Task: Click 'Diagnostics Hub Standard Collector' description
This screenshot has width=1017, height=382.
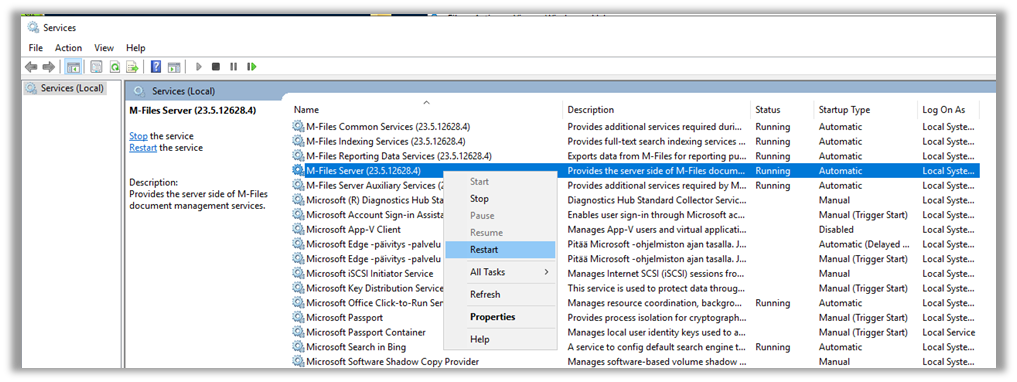Action: 656,200
